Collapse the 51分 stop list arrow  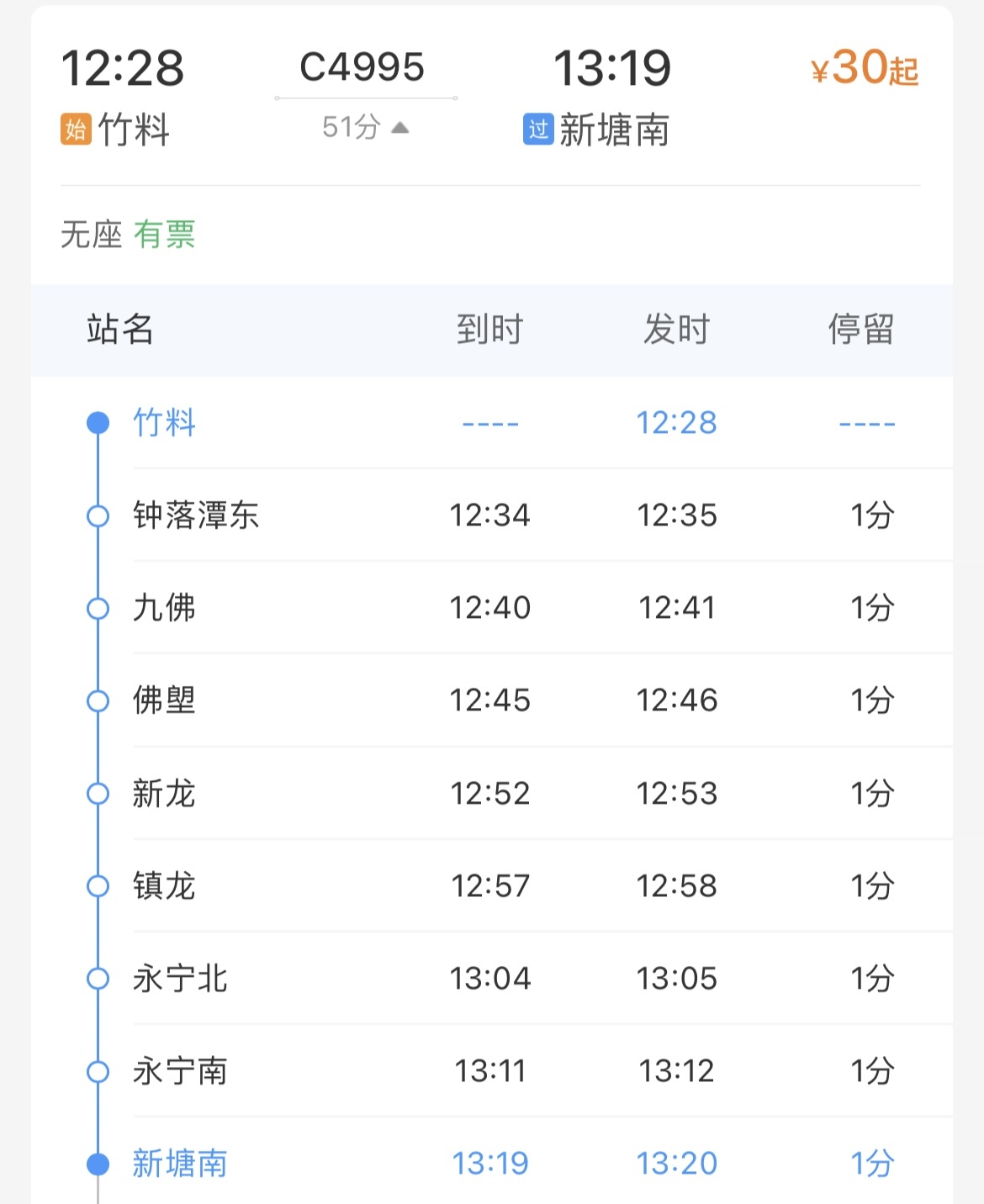point(400,128)
